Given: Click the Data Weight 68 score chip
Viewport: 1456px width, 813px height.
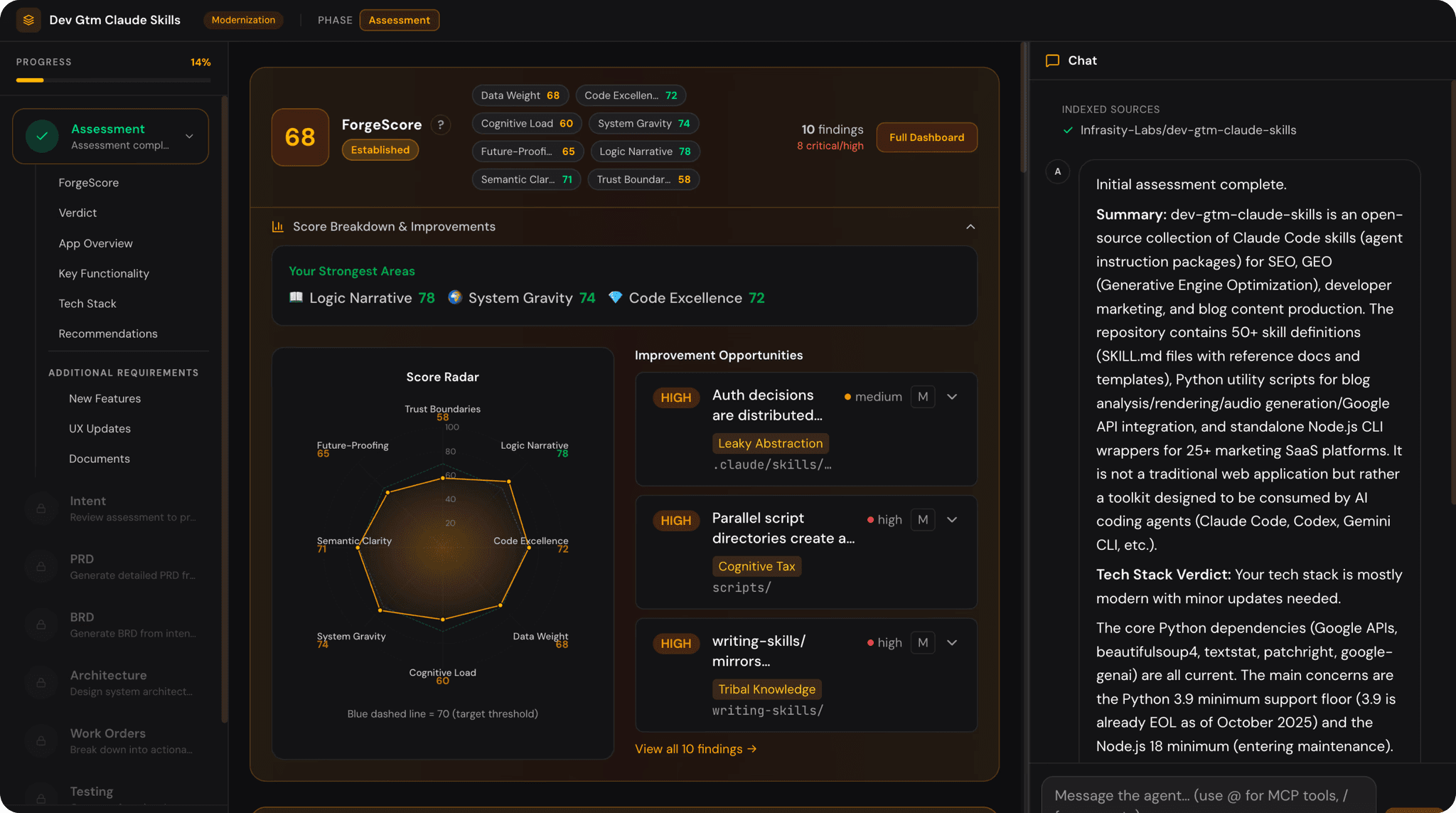Looking at the screenshot, I should tap(520, 95).
